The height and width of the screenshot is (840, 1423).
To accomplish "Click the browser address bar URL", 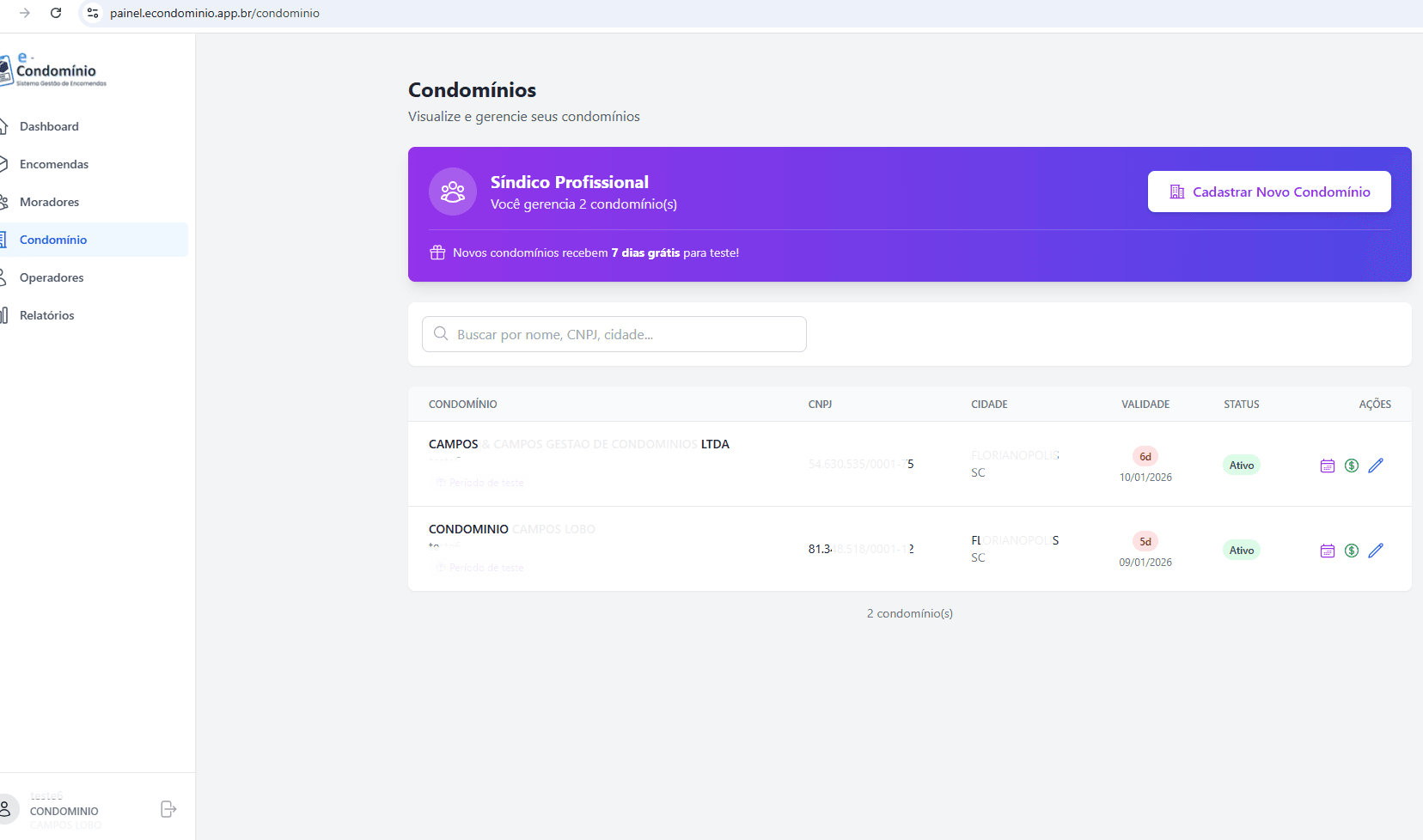I will pos(215,13).
